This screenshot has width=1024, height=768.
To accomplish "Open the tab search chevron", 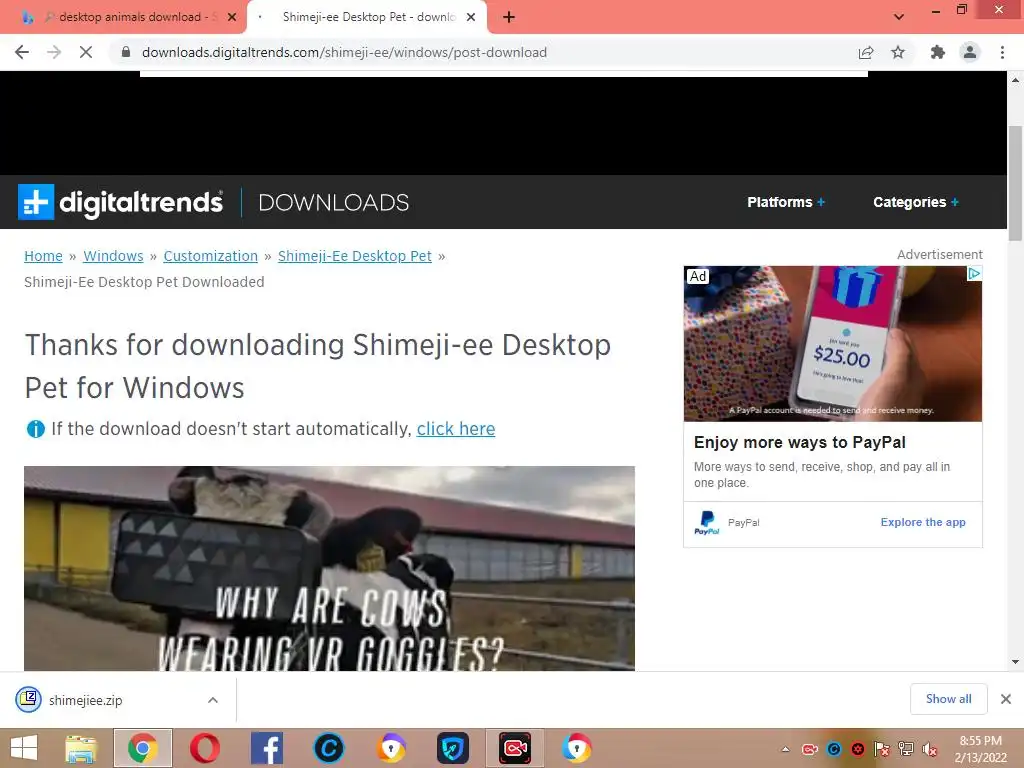I will pos(899,17).
